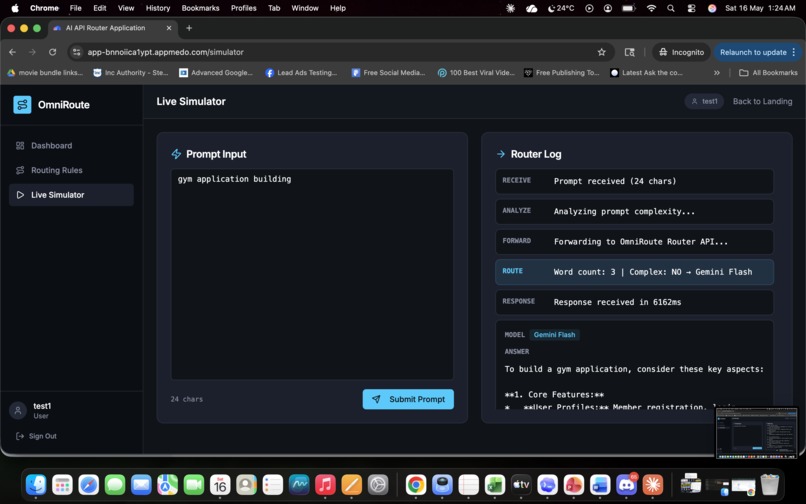
Task: Open Safari from the Dock
Action: pyautogui.click(x=88, y=484)
